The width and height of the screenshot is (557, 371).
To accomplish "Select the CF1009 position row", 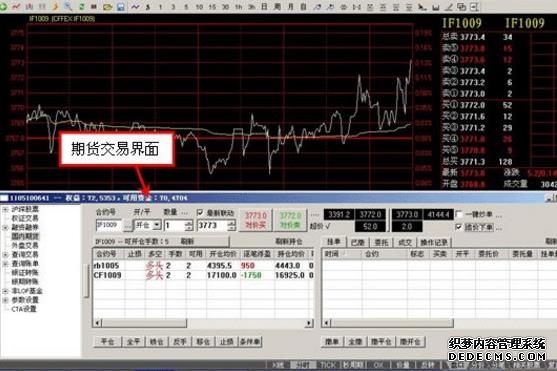I will pos(203,275).
